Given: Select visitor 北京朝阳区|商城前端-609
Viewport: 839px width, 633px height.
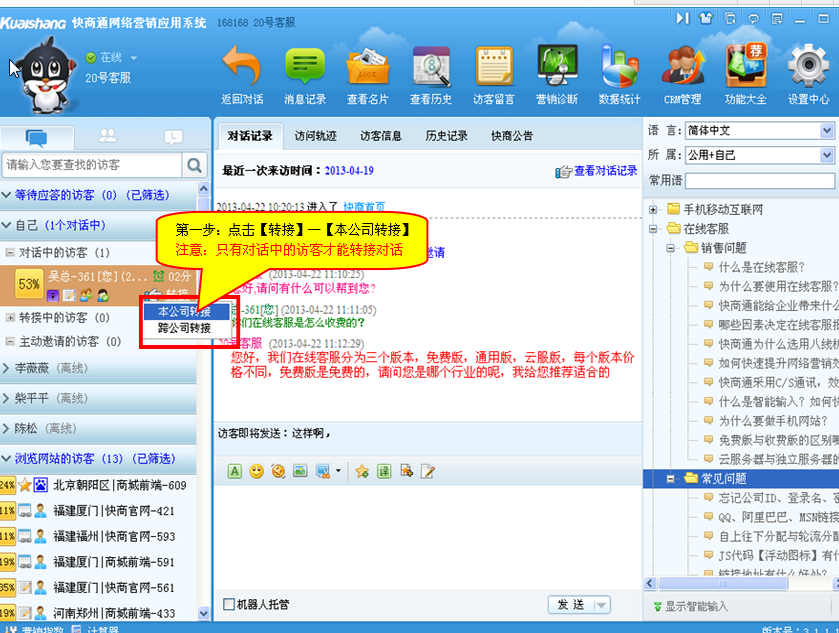Looking at the screenshot, I should (120, 485).
